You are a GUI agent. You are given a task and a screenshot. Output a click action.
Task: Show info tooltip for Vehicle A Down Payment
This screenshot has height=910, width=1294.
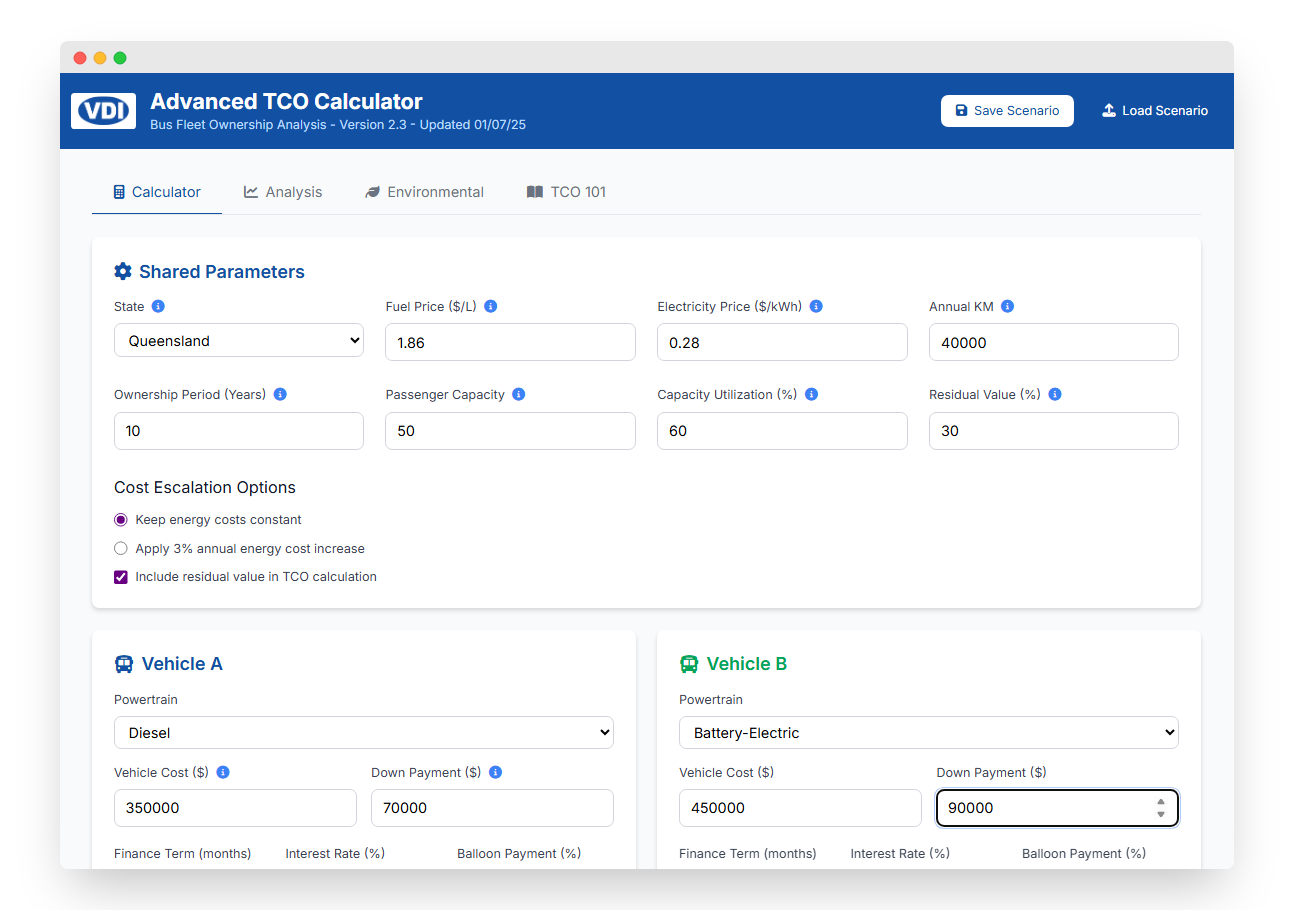coord(495,773)
